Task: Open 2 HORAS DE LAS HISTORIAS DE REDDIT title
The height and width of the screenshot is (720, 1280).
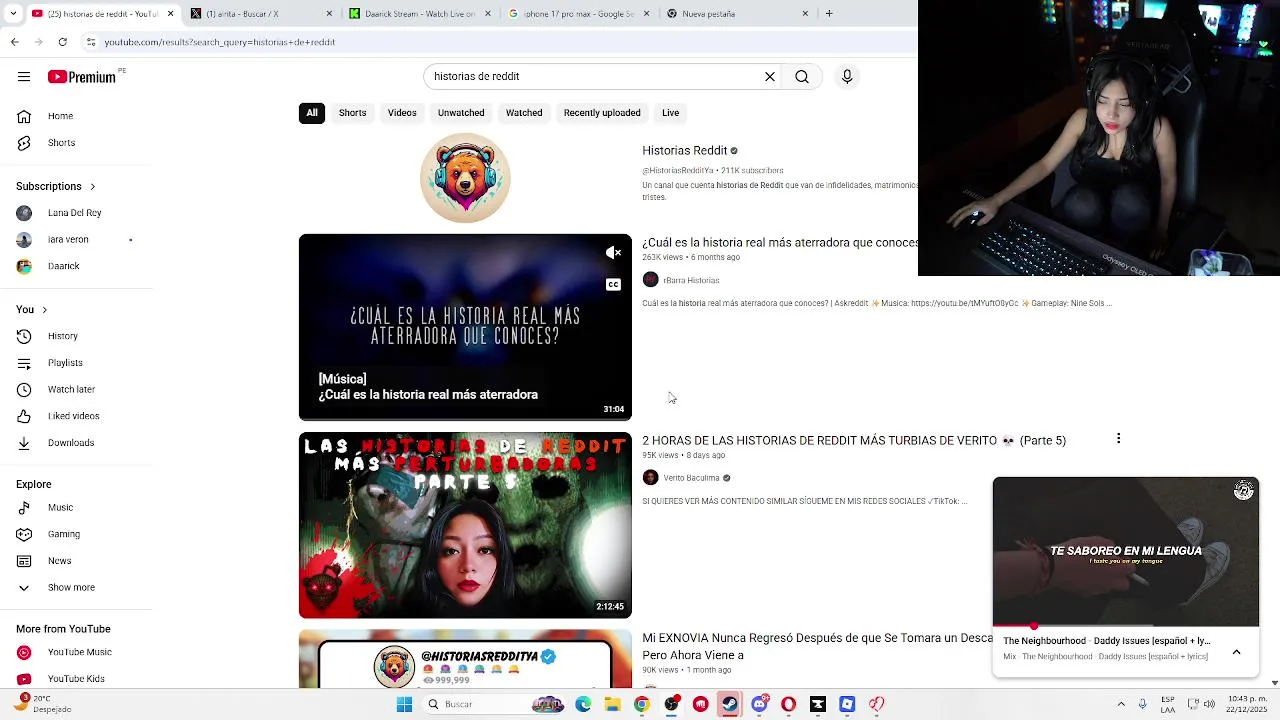Action: (x=854, y=441)
